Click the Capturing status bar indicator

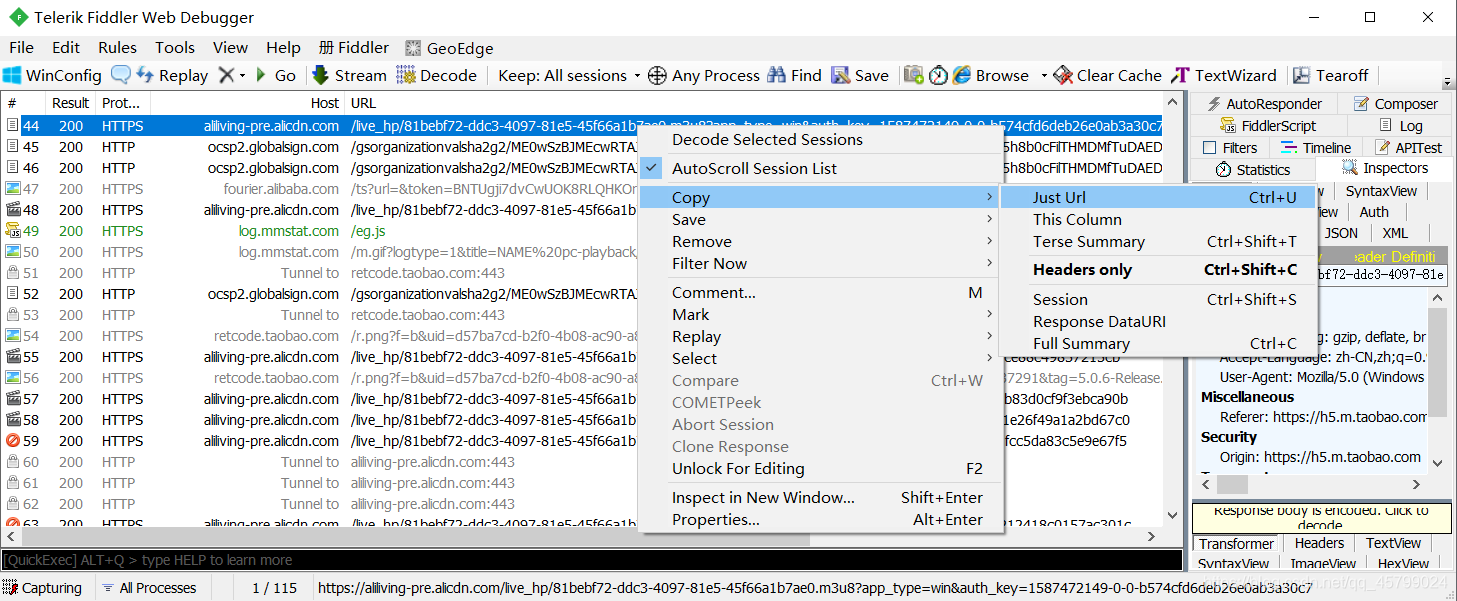42,588
